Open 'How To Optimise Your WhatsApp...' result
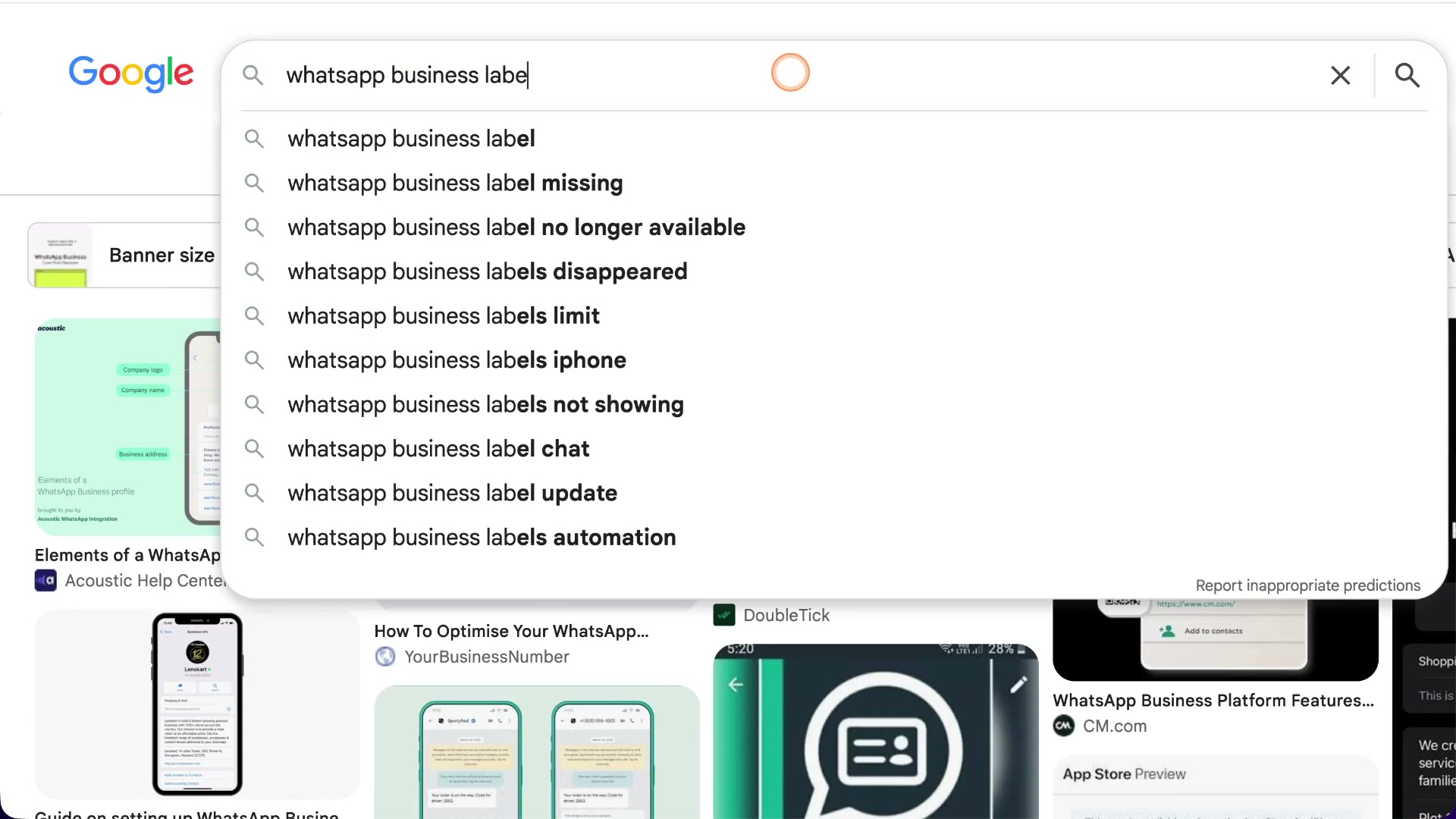 (x=511, y=631)
